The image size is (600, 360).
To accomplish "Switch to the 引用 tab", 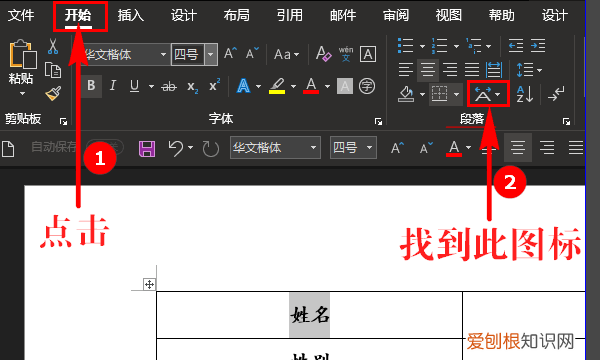I will [x=290, y=15].
